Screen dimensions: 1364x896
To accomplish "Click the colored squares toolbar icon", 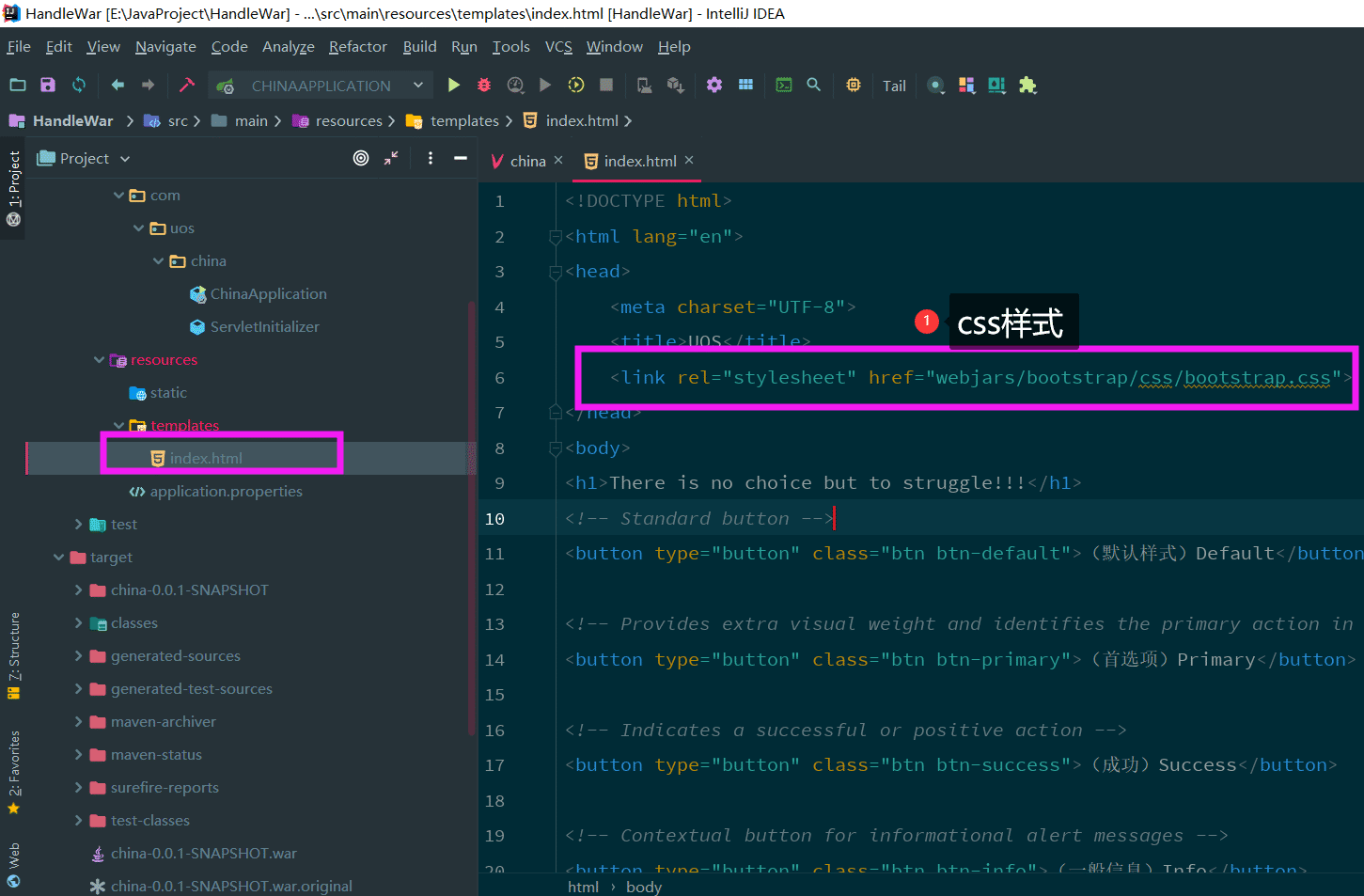I will pyautogui.click(x=966, y=85).
